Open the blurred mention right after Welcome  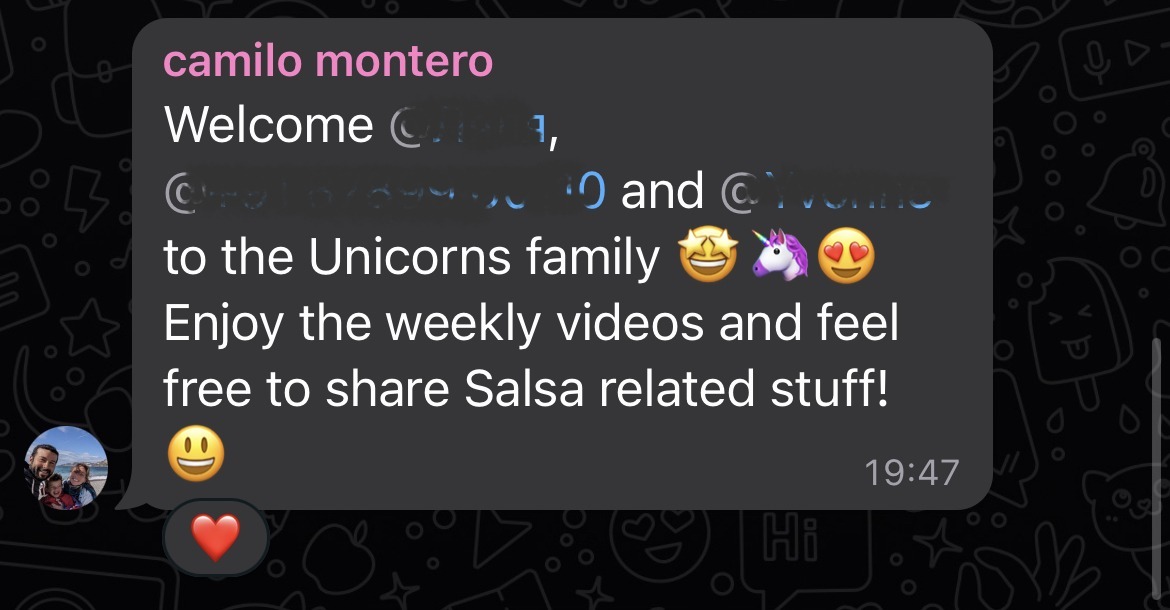click(469, 125)
